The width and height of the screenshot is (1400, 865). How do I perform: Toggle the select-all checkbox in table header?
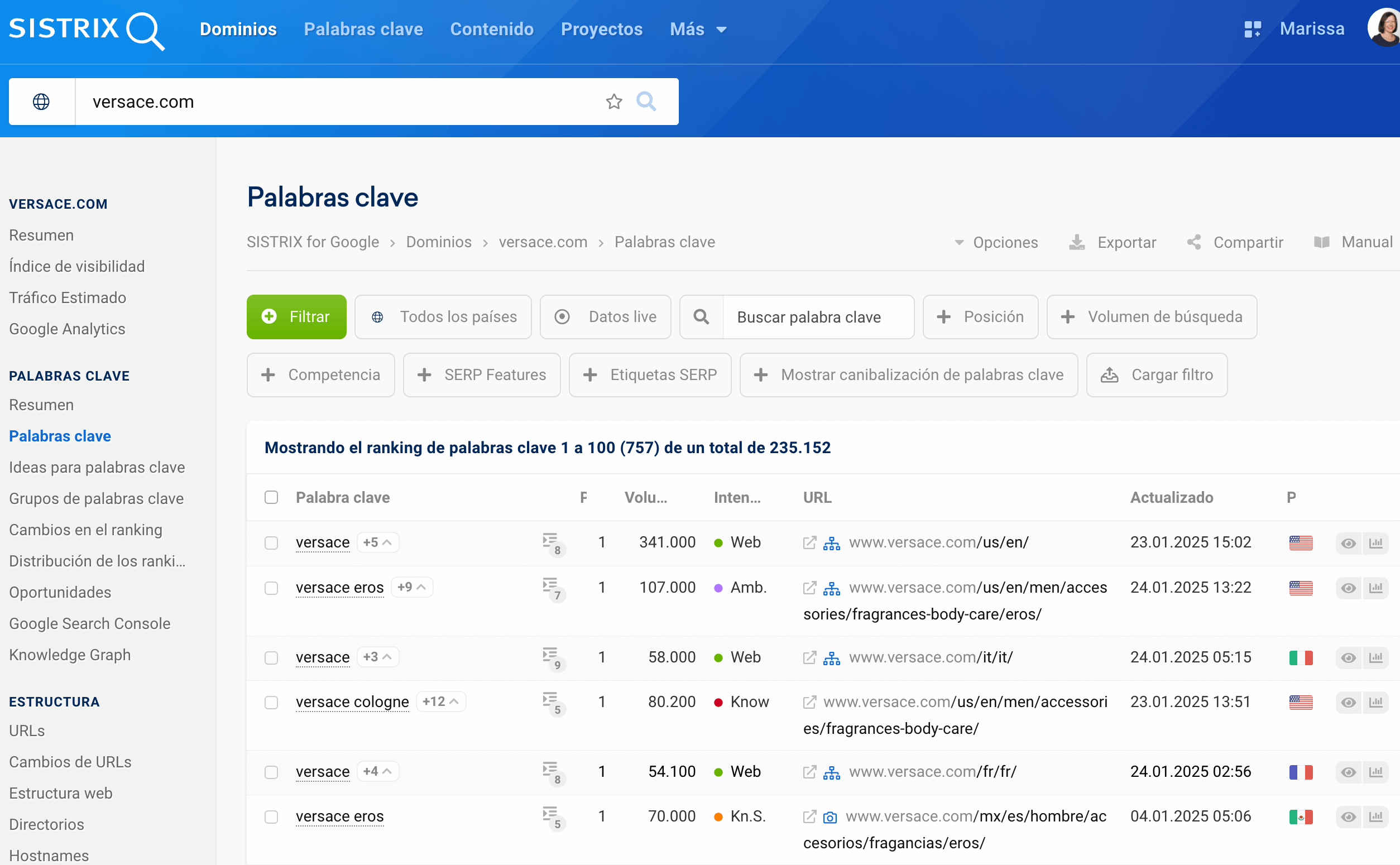pyautogui.click(x=271, y=497)
